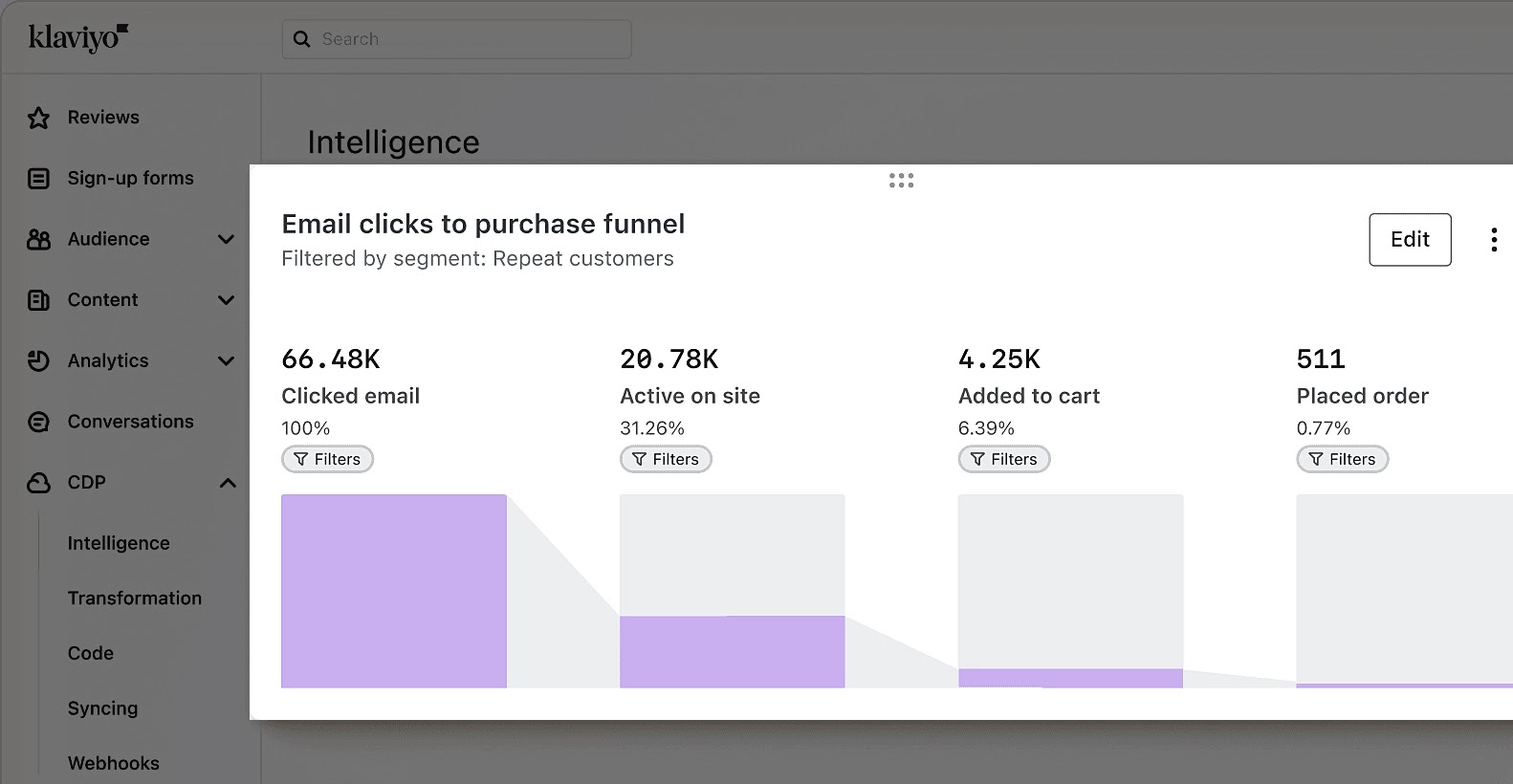Click the Sign-up forms icon in sidebar

38,179
